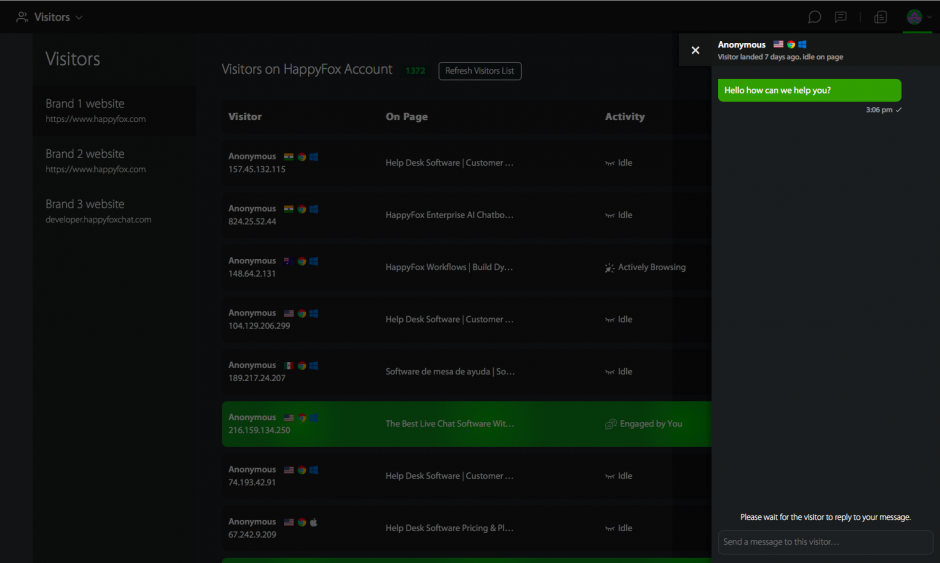Expand the Visitors dropdown menu
Viewport: 940px width, 563px height.
tap(79, 18)
